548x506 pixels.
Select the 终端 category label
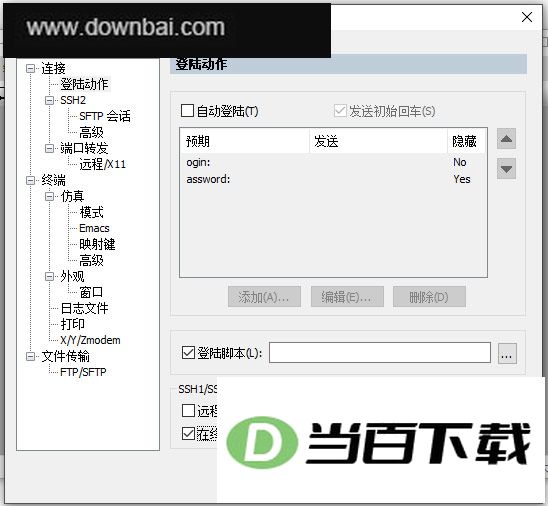pyautogui.click(x=53, y=181)
